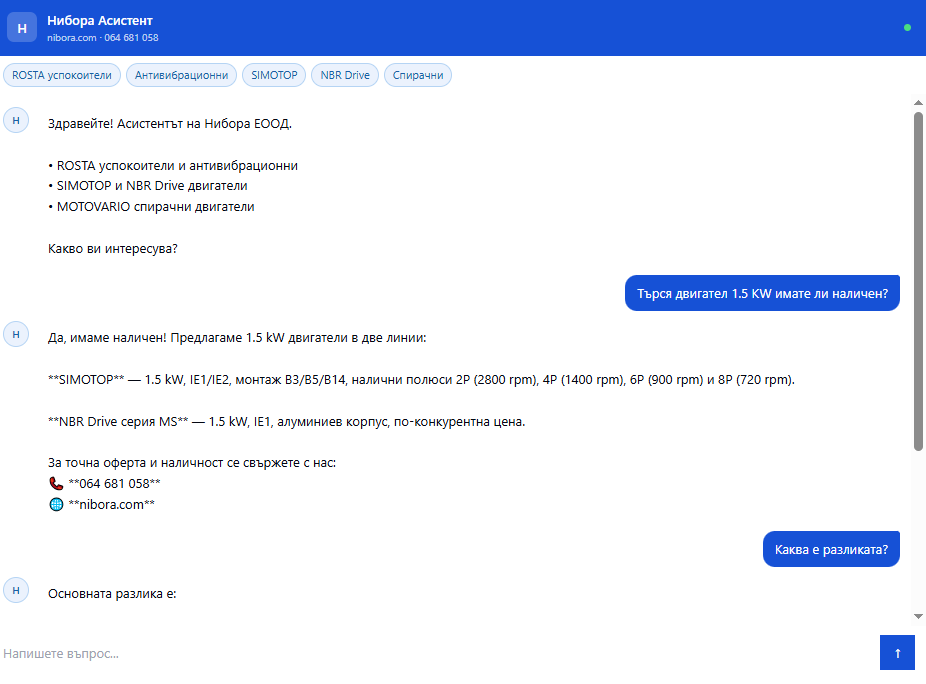The width and height of the screenshot is (926, 684).
Task: Focus the Напишете въпрос message field
Action: 438,653
